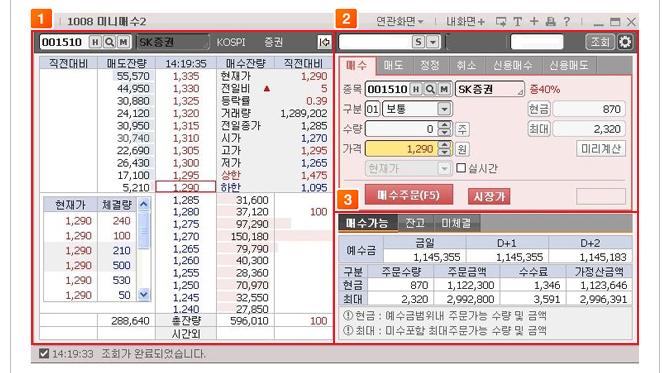Expand the account number dropdown arrow
The image size is (670, 373).
(x=433, y=42)
